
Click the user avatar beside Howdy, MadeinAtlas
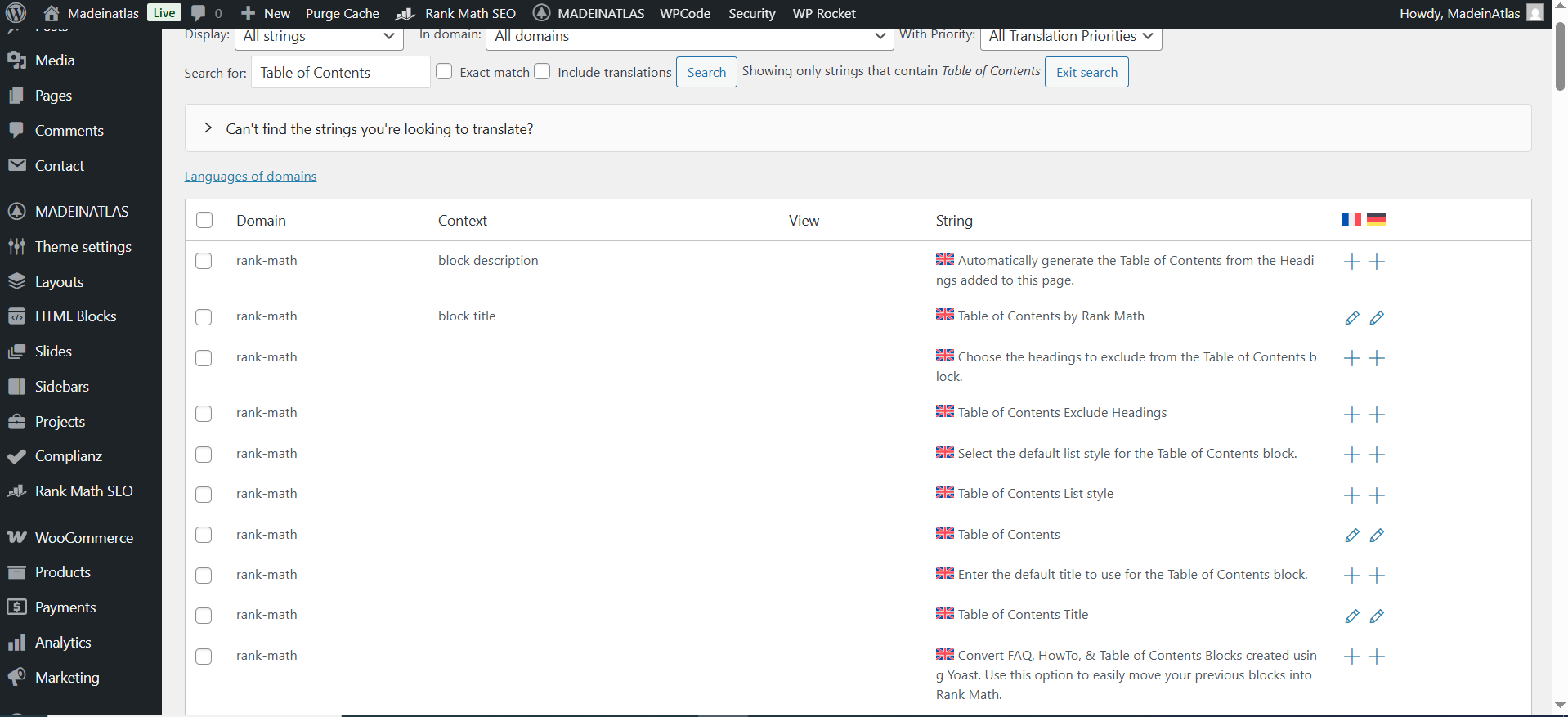coord(1535,13)
